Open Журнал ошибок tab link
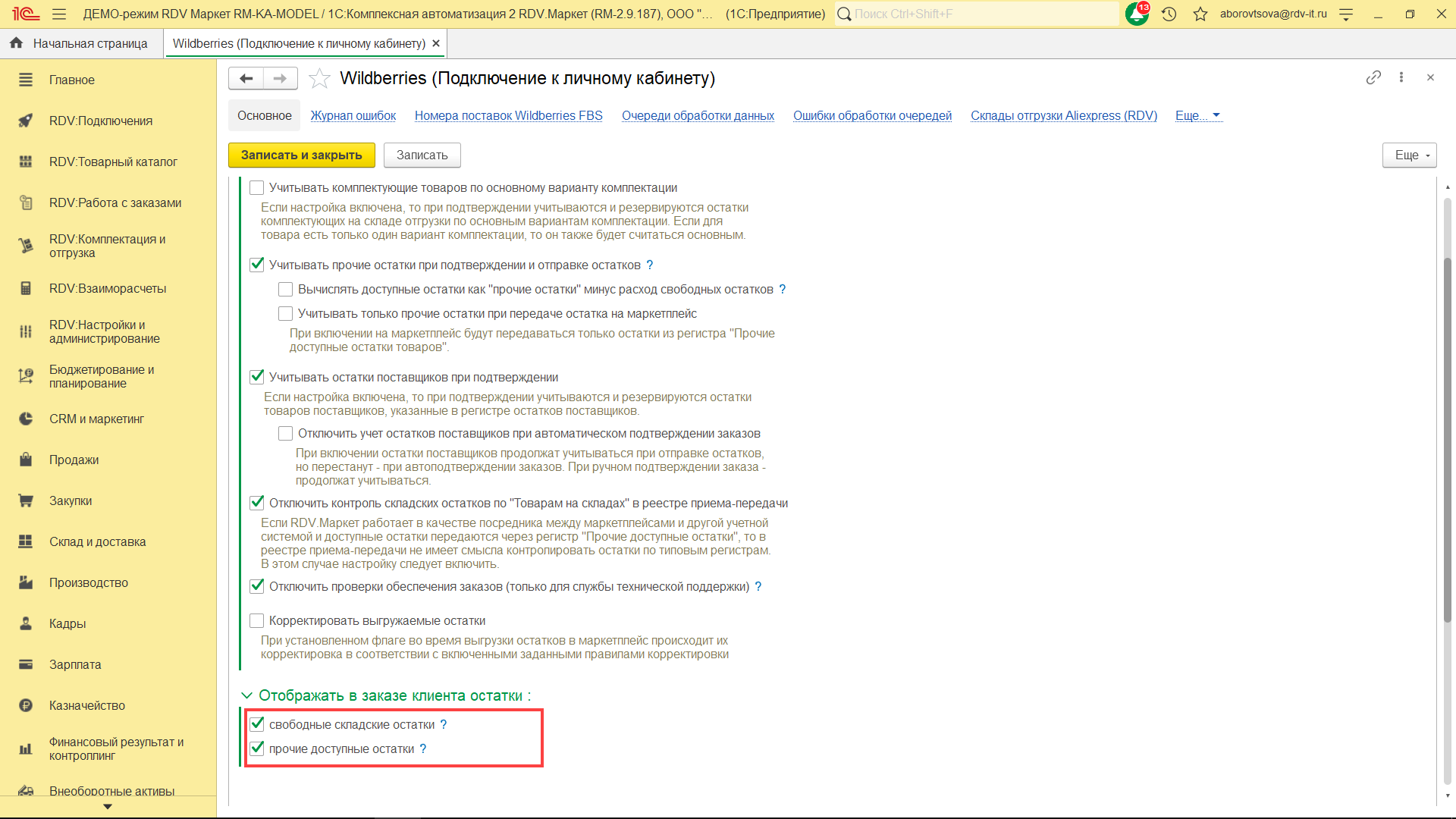This screenshot has height=819, width=1456. coord(353,115)
